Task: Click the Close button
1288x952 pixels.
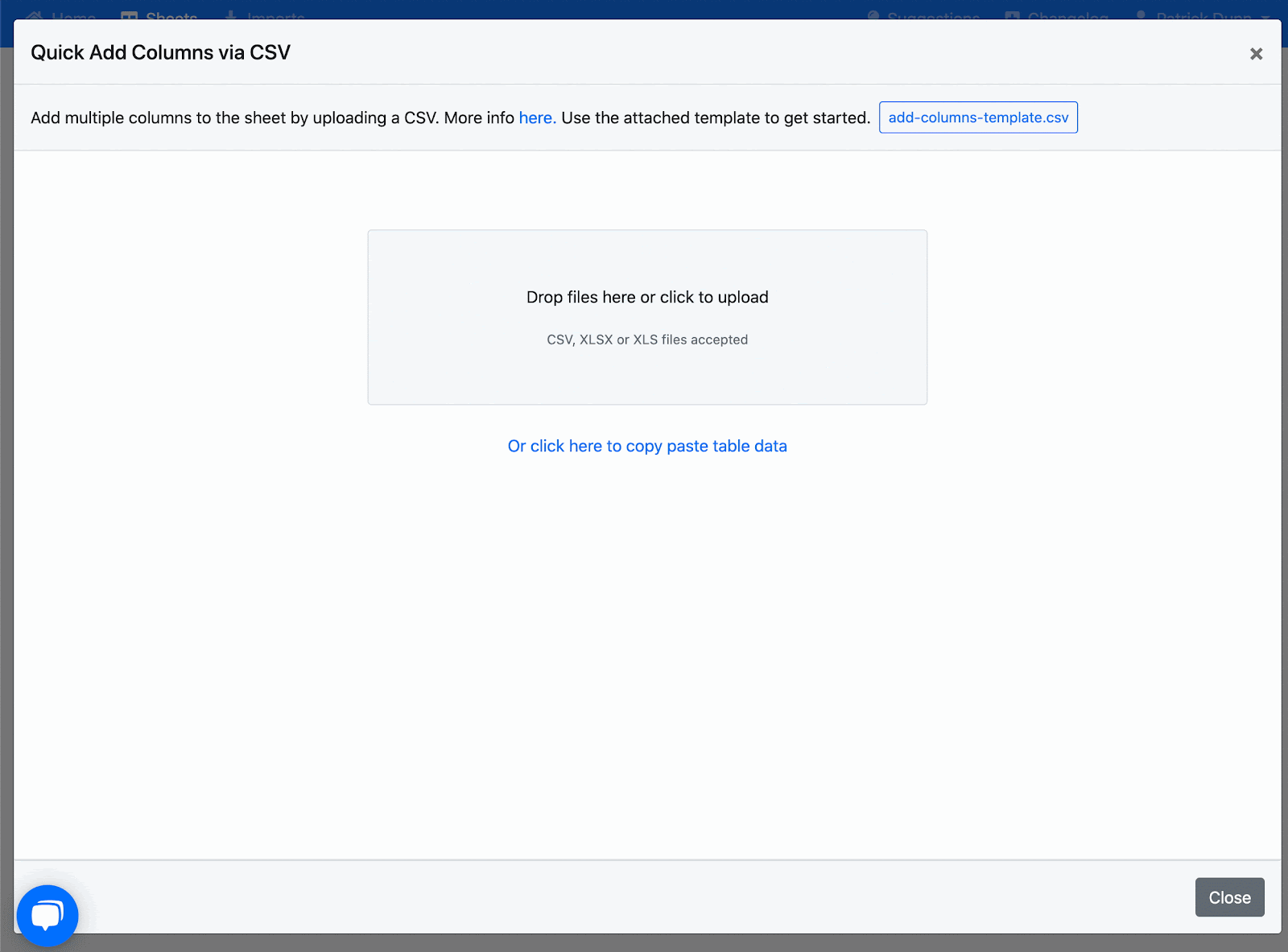Action: pyautogui.click(x=1229, y=897)
